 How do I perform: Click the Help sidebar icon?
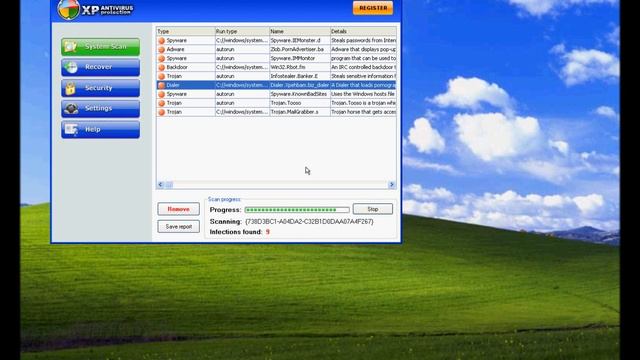coord(71,129)
